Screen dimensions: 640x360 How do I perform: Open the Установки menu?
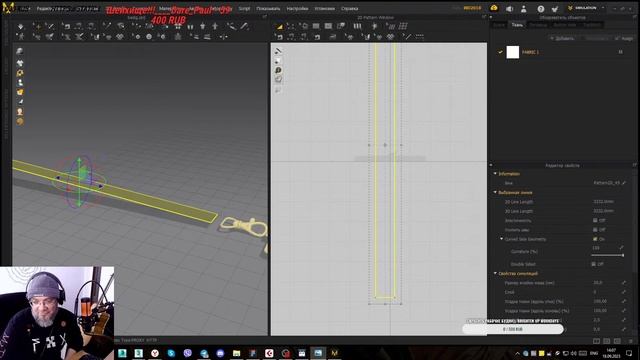point(324,9)
